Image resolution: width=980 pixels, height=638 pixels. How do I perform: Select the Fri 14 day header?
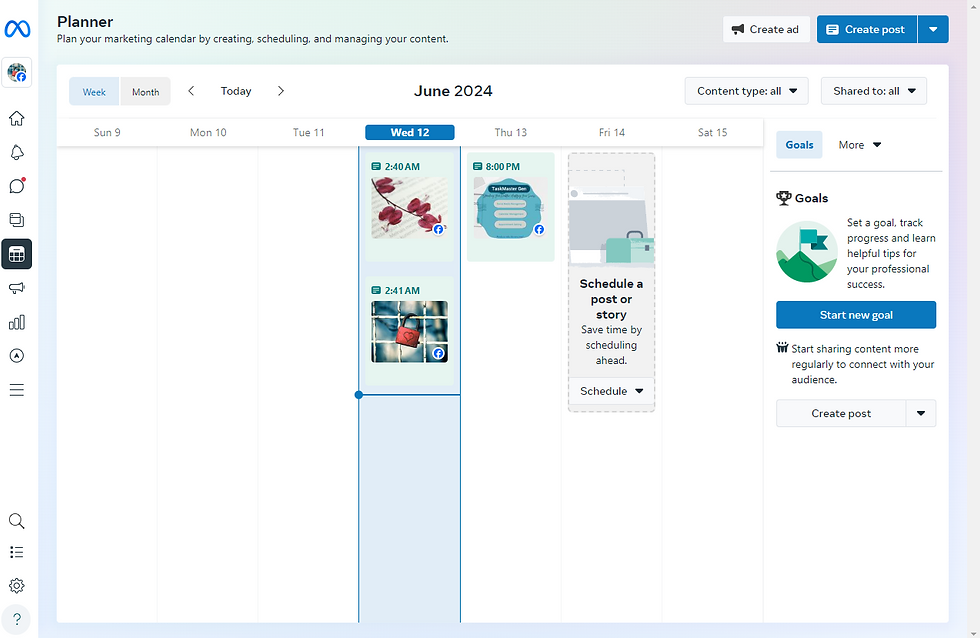(612, 132)
